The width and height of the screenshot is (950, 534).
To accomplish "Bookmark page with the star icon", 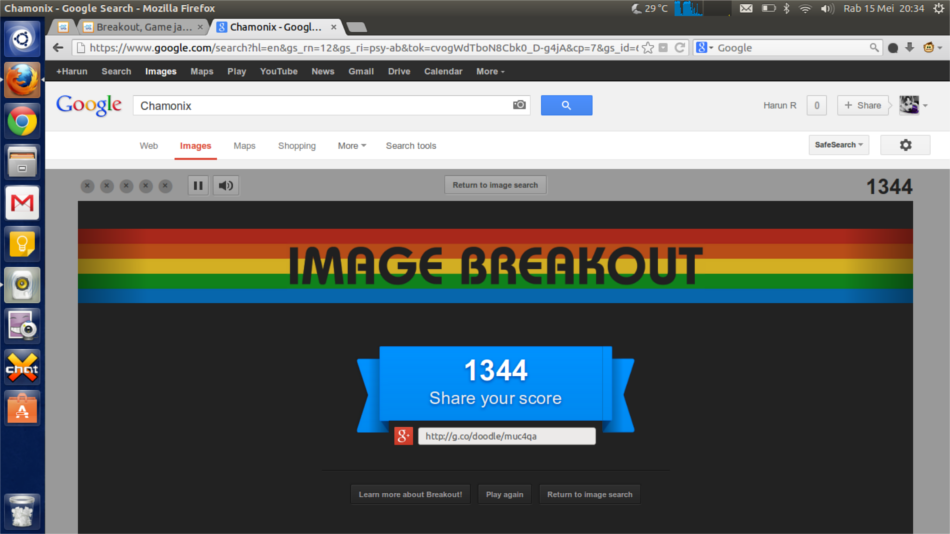I will 648,47.
